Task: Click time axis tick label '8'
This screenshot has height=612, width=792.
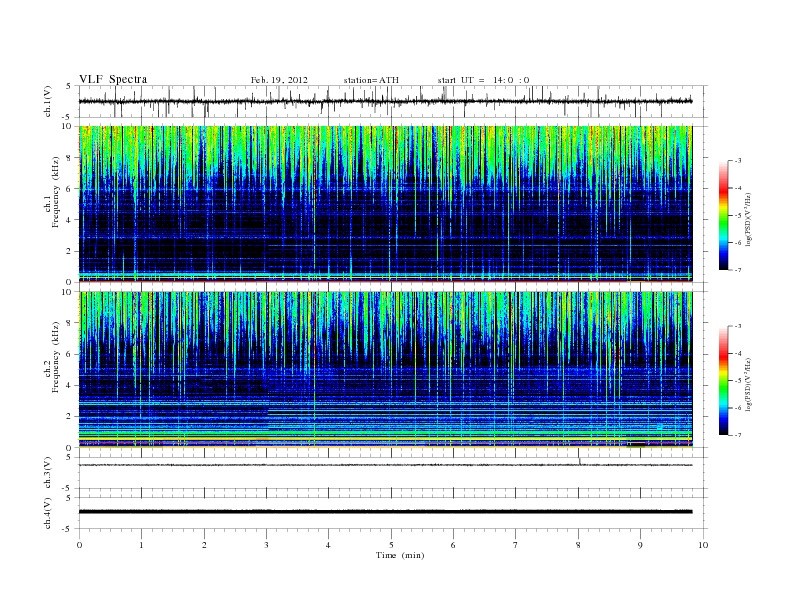Action: (578, 545)
